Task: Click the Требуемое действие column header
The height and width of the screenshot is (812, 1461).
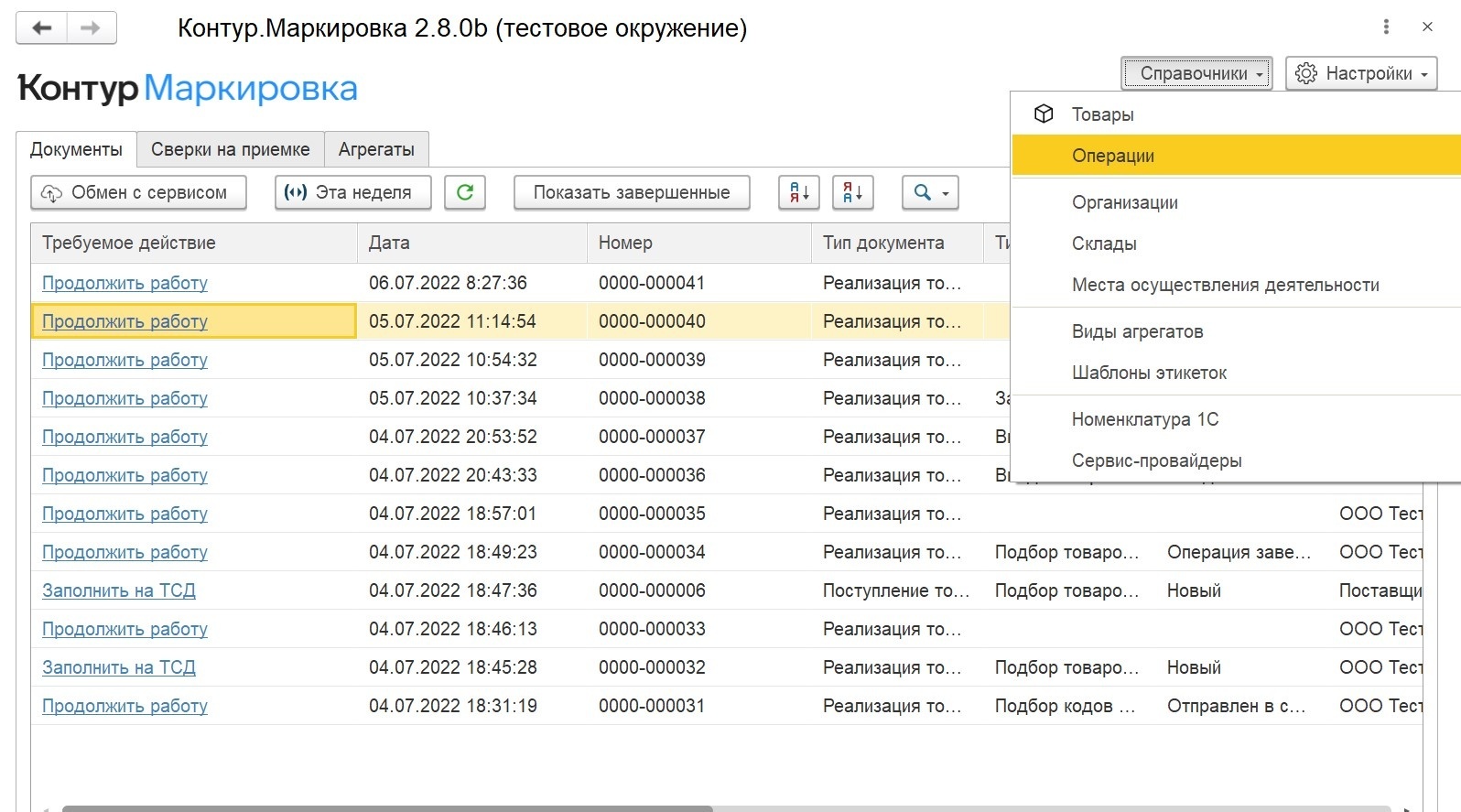Action: pyautogui.click(x=194, y=243)
